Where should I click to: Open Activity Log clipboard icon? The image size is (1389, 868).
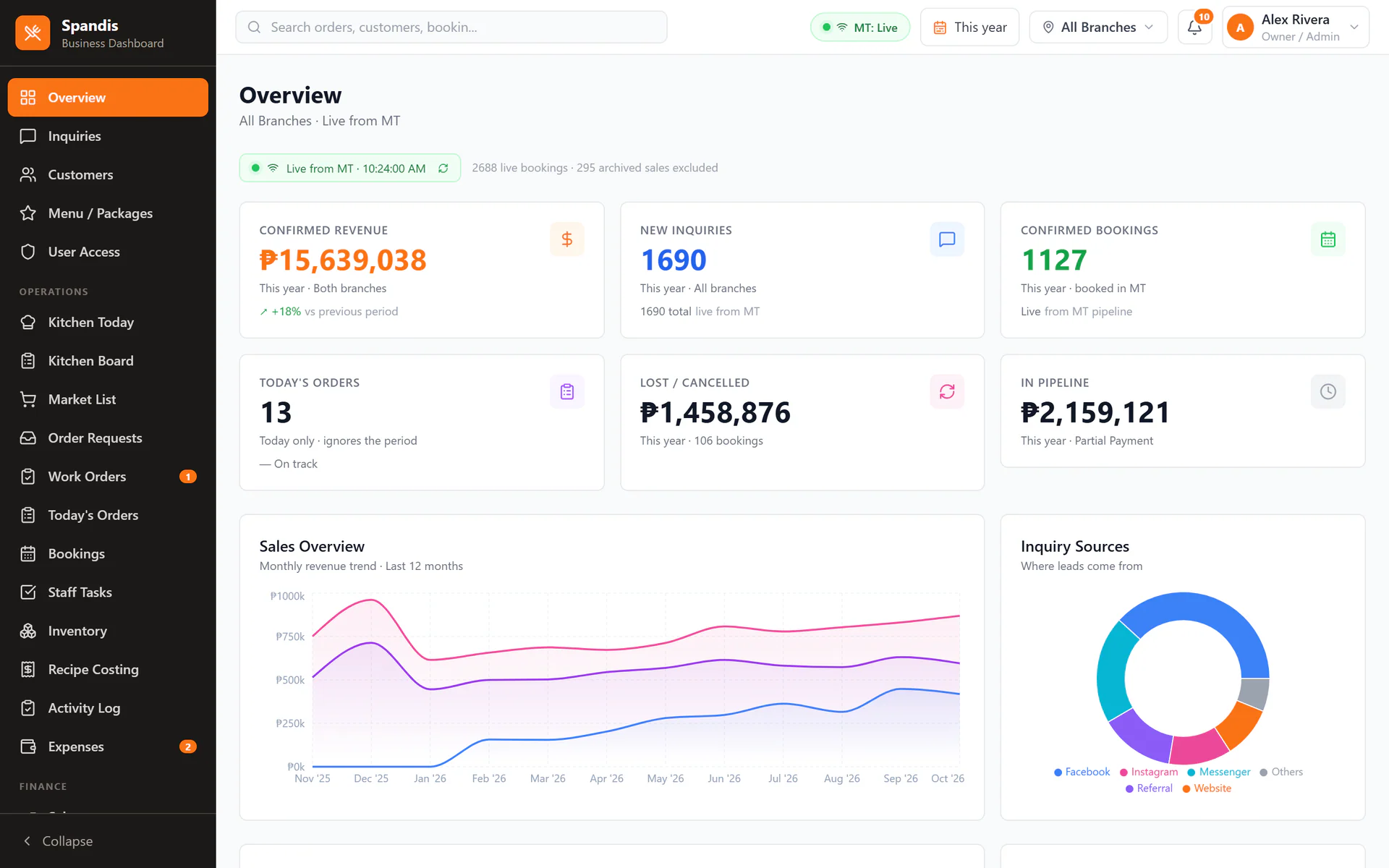point(28,708)
